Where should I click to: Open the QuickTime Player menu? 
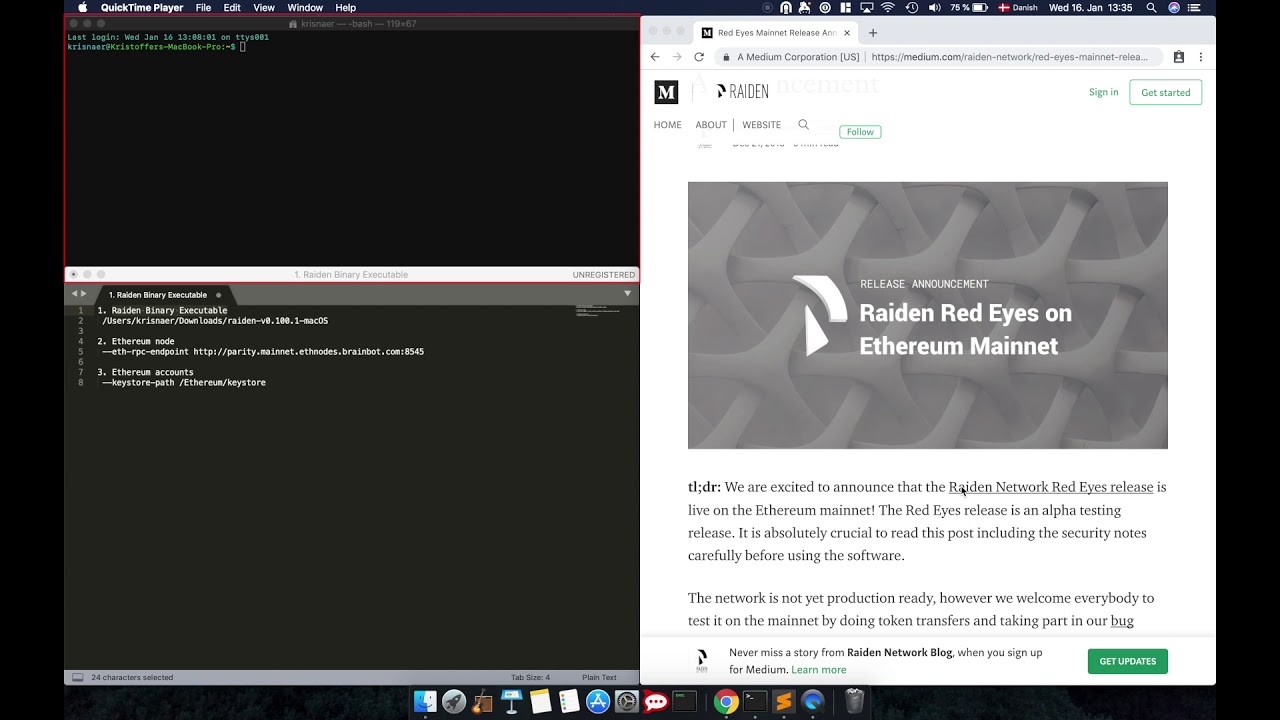click(x=141, y=7)
